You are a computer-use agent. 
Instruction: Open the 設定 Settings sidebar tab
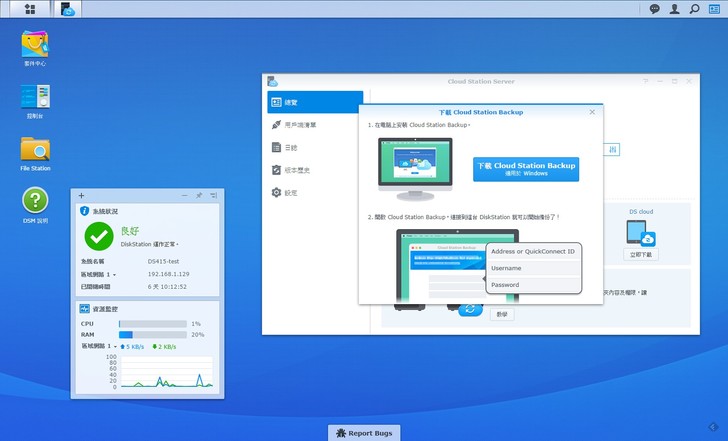coord(290,192)
